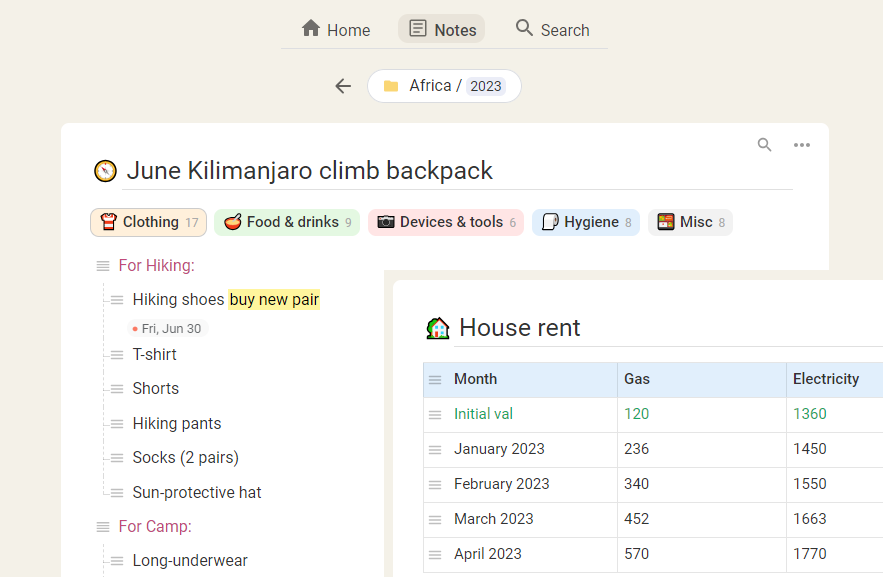Click the handle icon in Month header

coord(435,380)
